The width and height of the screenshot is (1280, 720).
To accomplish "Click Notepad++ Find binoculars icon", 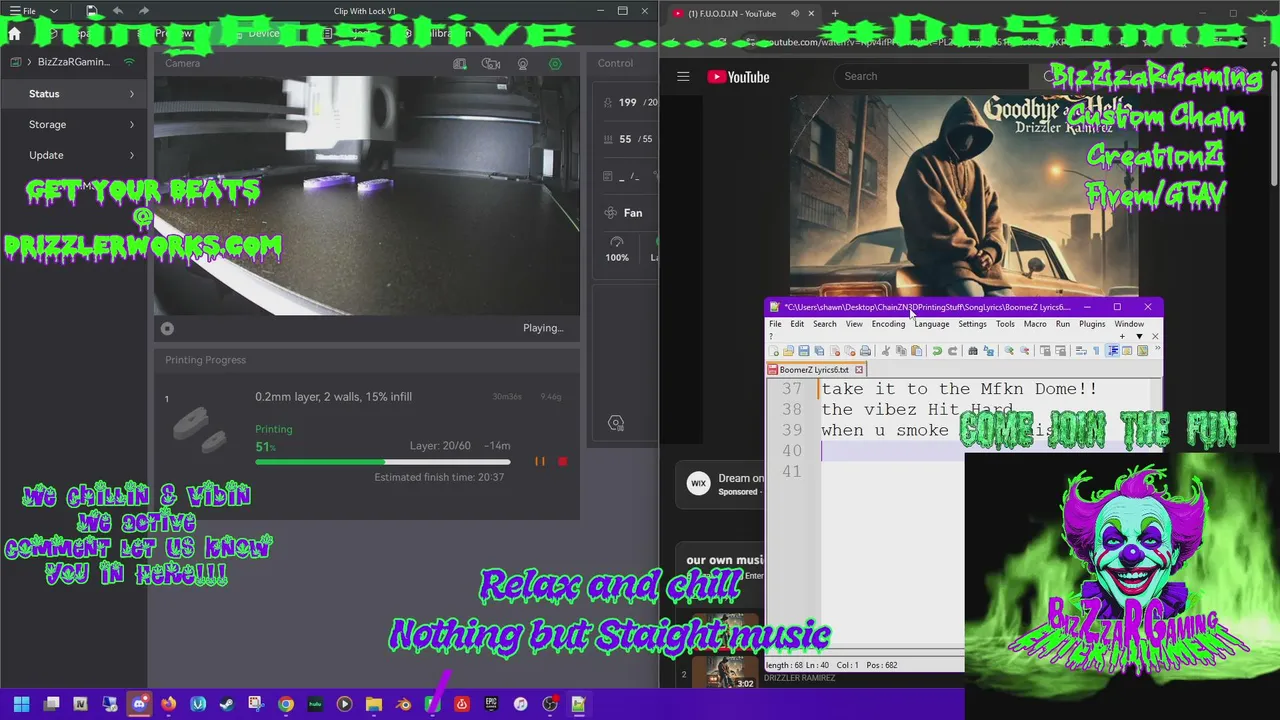I will point(973,351).
